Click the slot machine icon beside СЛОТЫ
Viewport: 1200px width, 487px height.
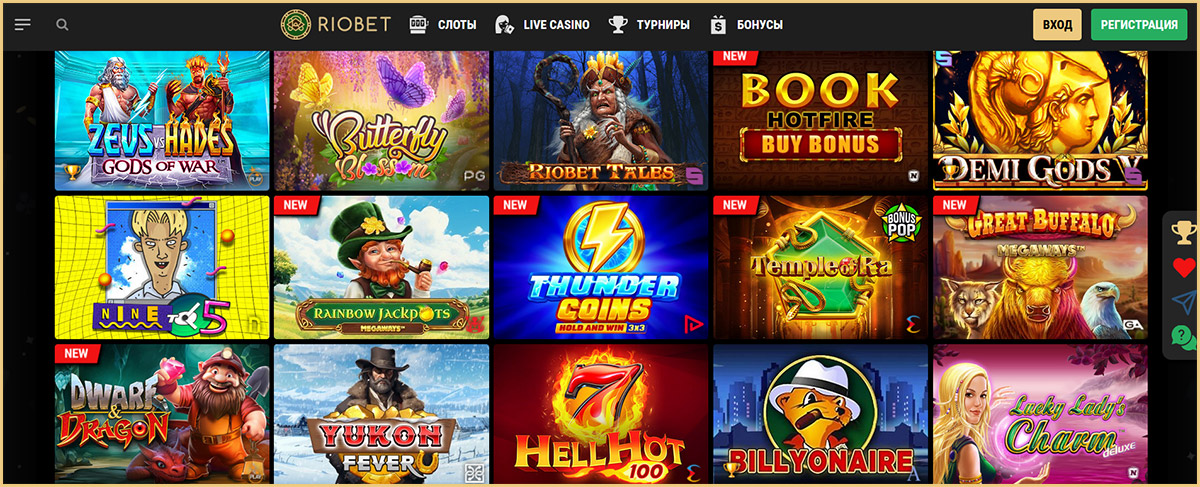pos(419,24)
